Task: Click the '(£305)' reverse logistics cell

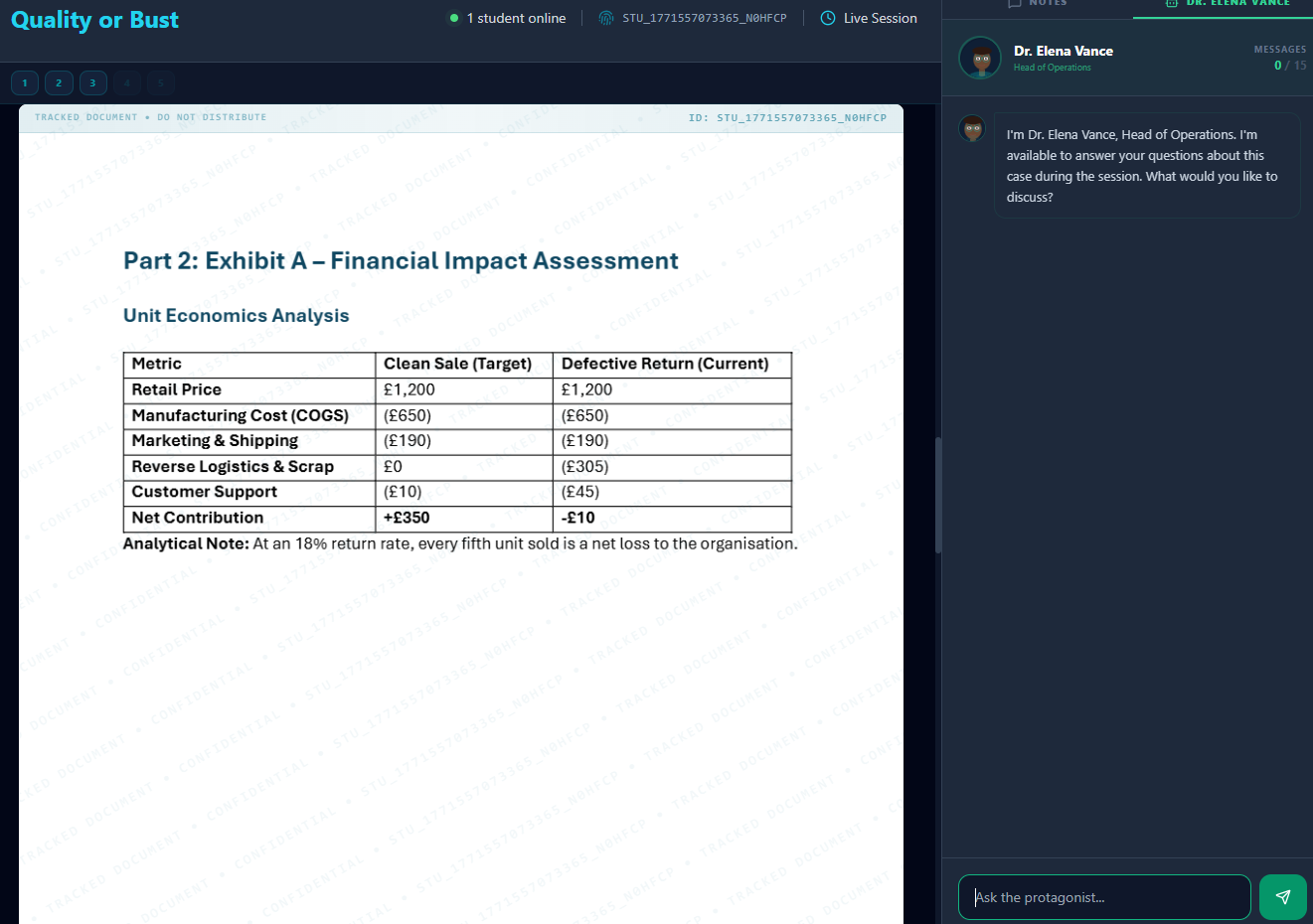Action: tap(584, 466)
